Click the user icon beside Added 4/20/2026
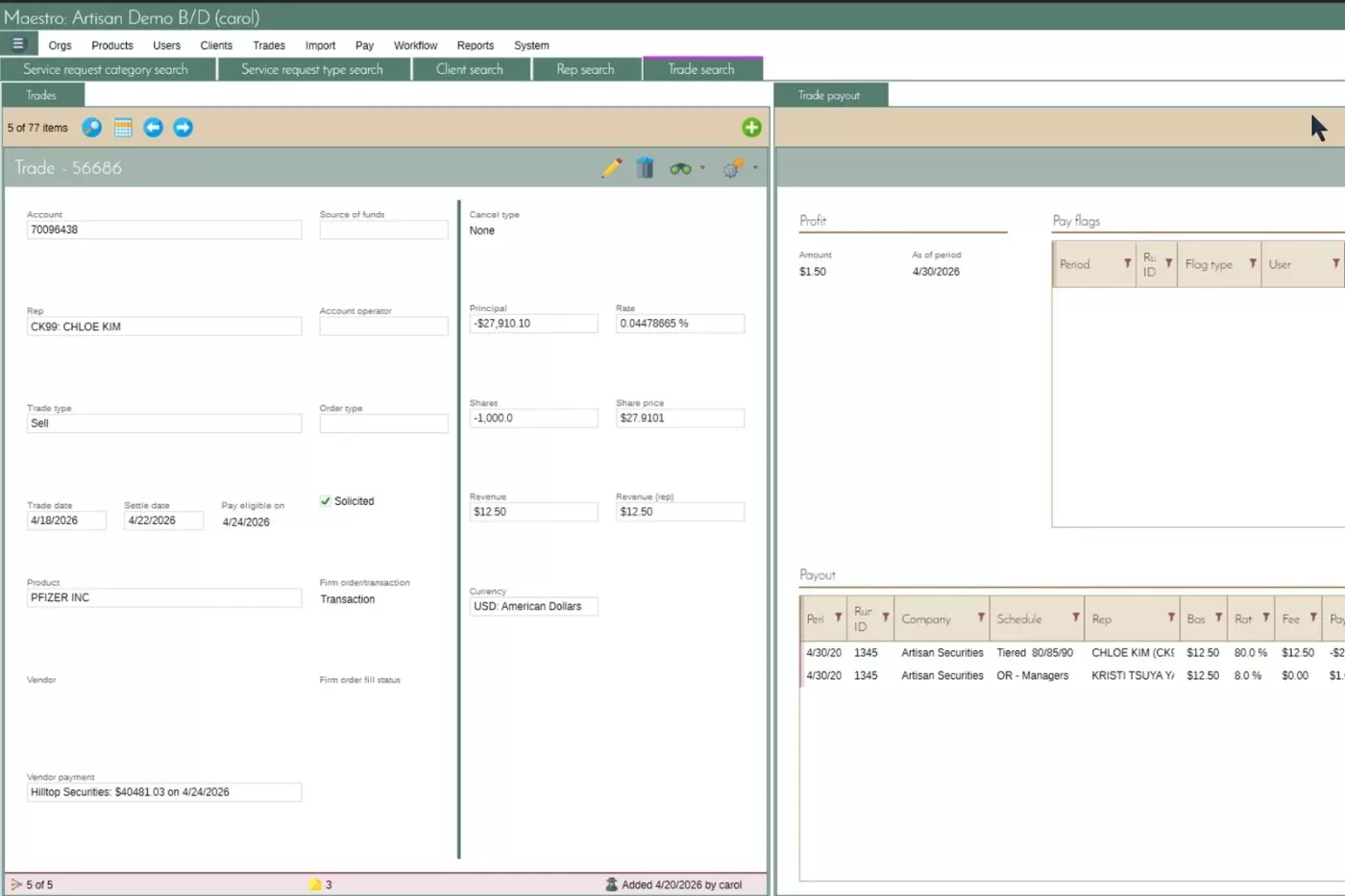1345x896 pixels. coord(611,884)
